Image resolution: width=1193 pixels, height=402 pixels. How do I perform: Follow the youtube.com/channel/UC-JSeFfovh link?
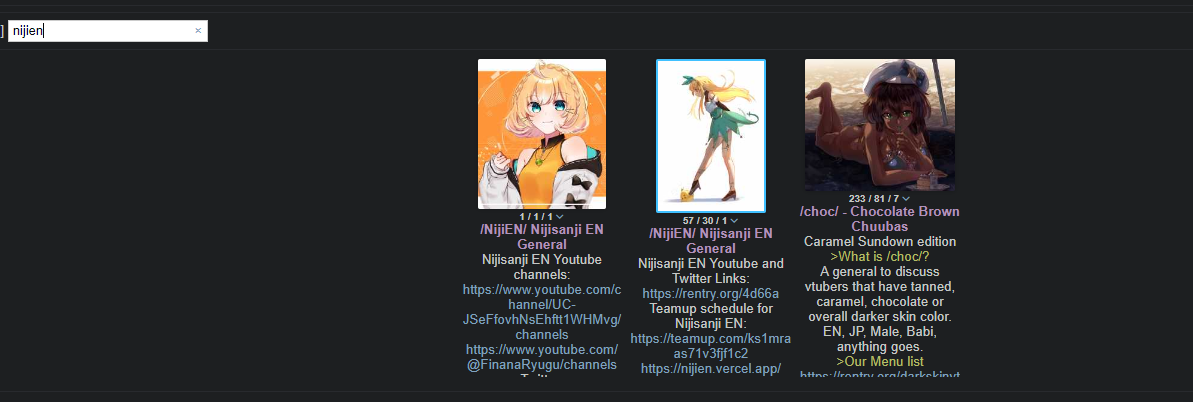click(542, 312)
